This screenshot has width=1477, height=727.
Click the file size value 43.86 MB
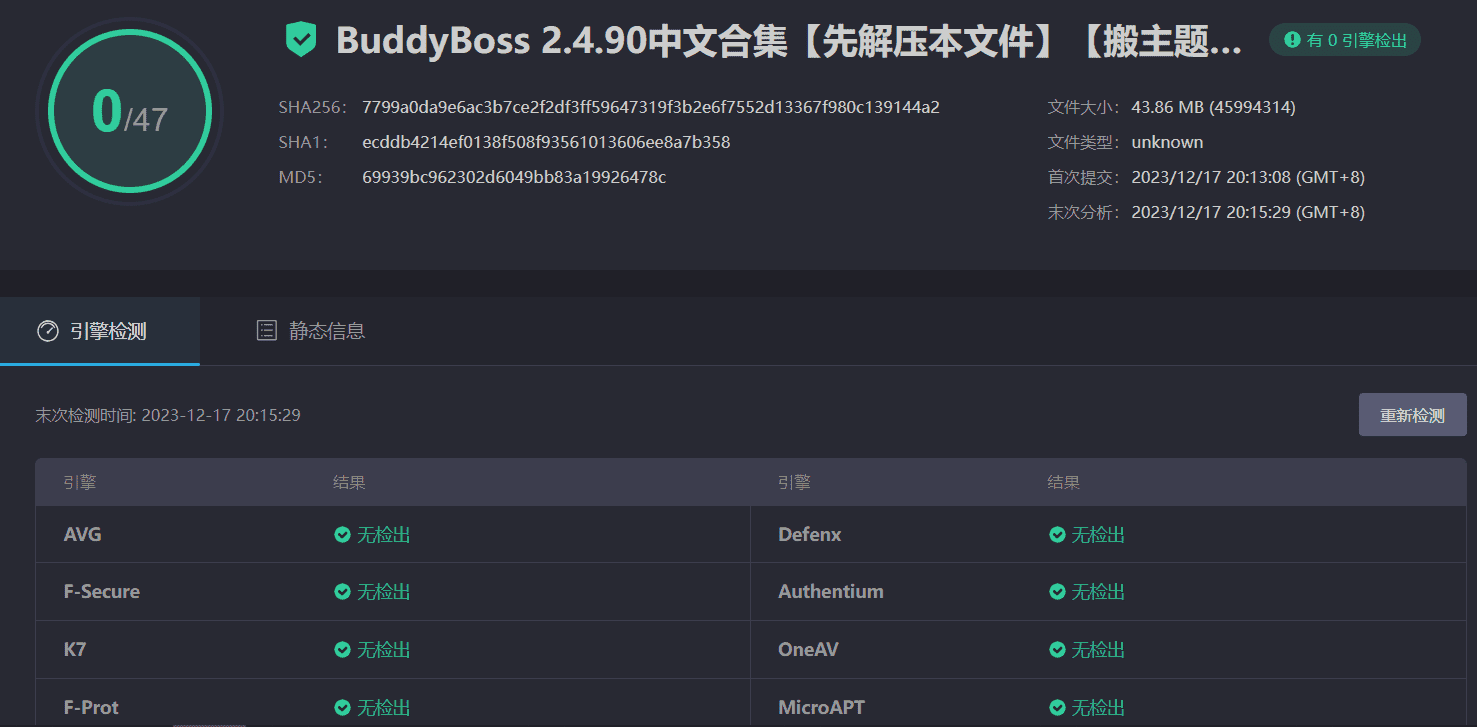tap(1213, 107)
